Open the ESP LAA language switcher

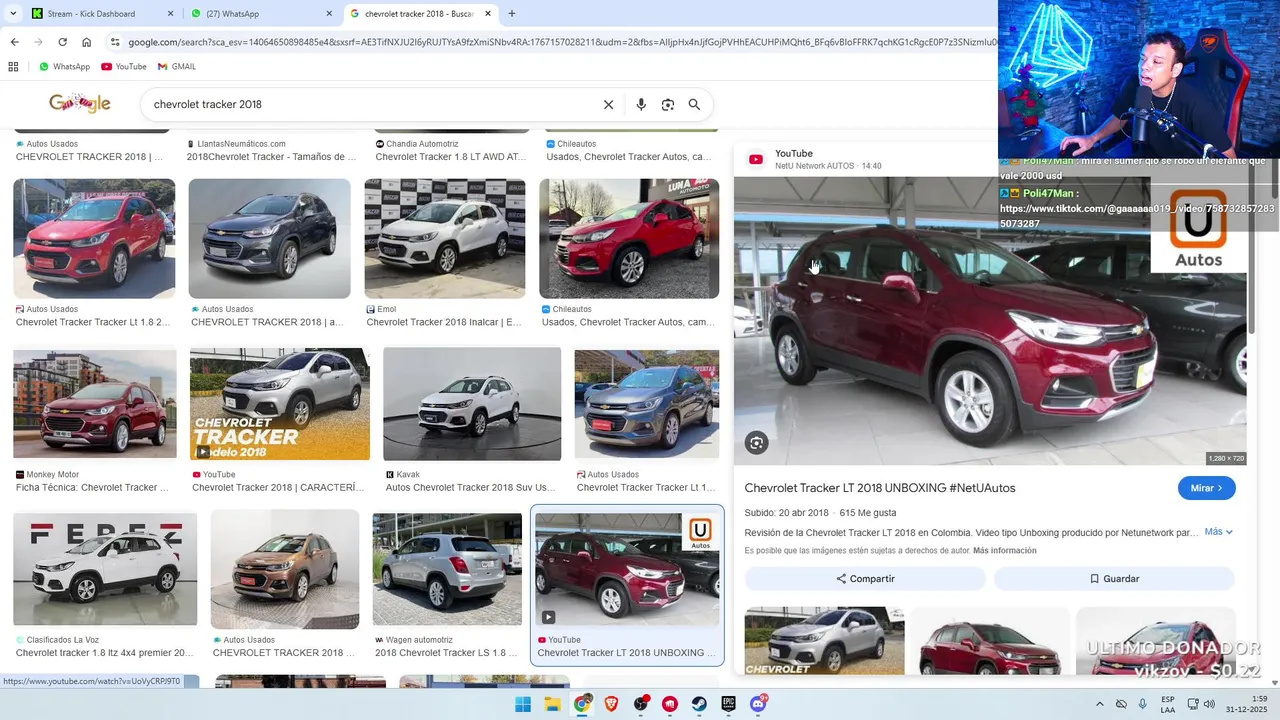(x=1168, y=704)
